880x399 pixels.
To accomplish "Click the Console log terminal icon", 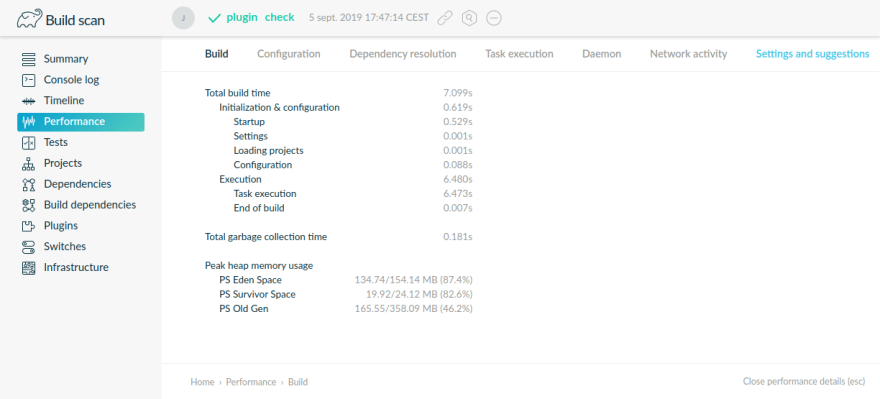I will pyautogui.click(x=28, y=80).
